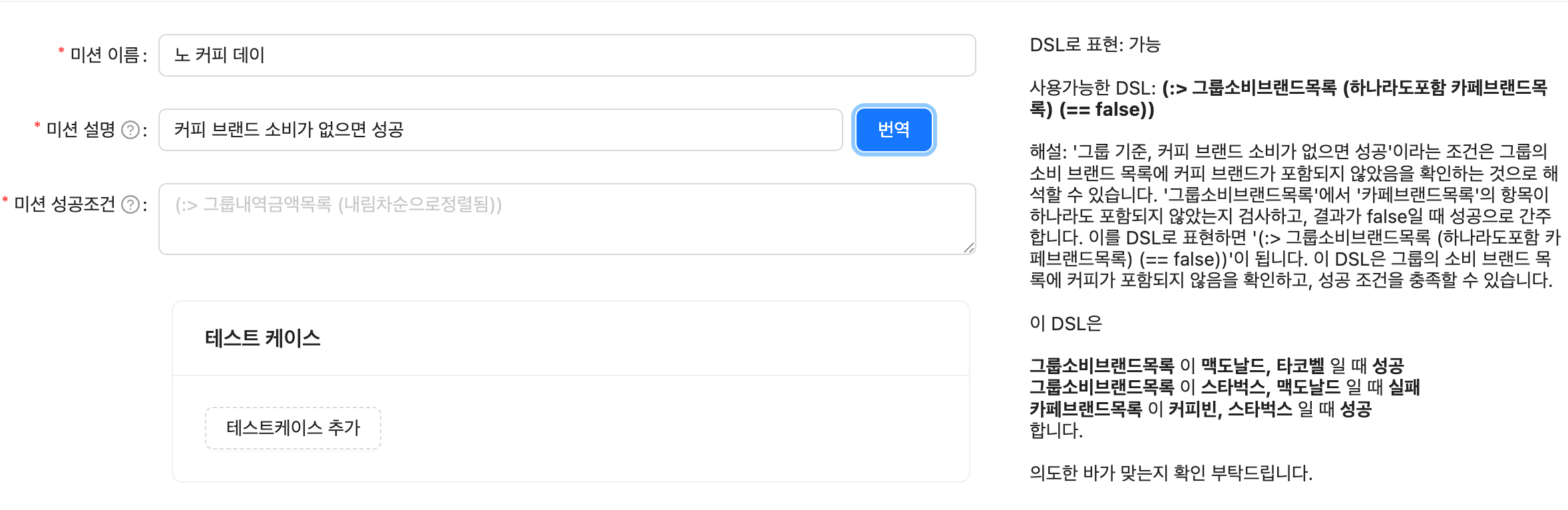The width and height of the screenshot is (1568, 510).
Task: Click the 미션 성공조건 label text
Action: 65,204
